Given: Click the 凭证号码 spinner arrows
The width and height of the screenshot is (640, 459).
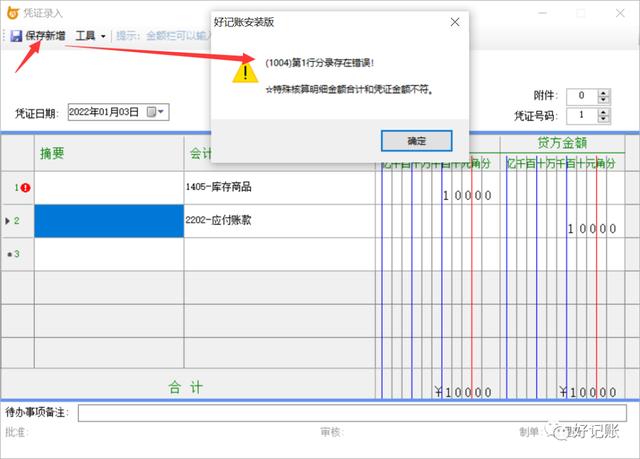Looking at the screenshot, I should (x=603, y=115).
